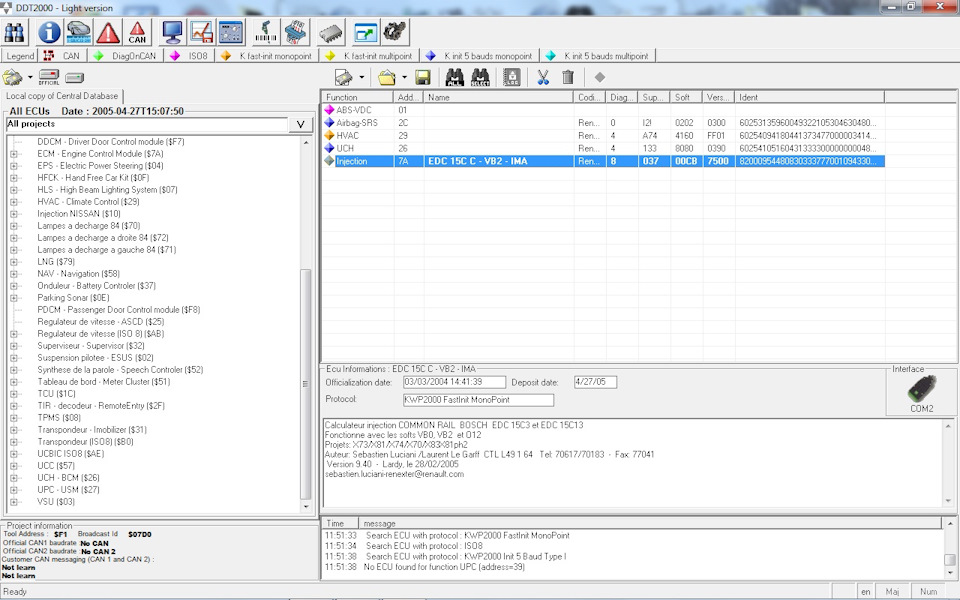Select the Injection row EDC 15C C
Viewport: 960px width, 600px height.
tap(603, 161)
